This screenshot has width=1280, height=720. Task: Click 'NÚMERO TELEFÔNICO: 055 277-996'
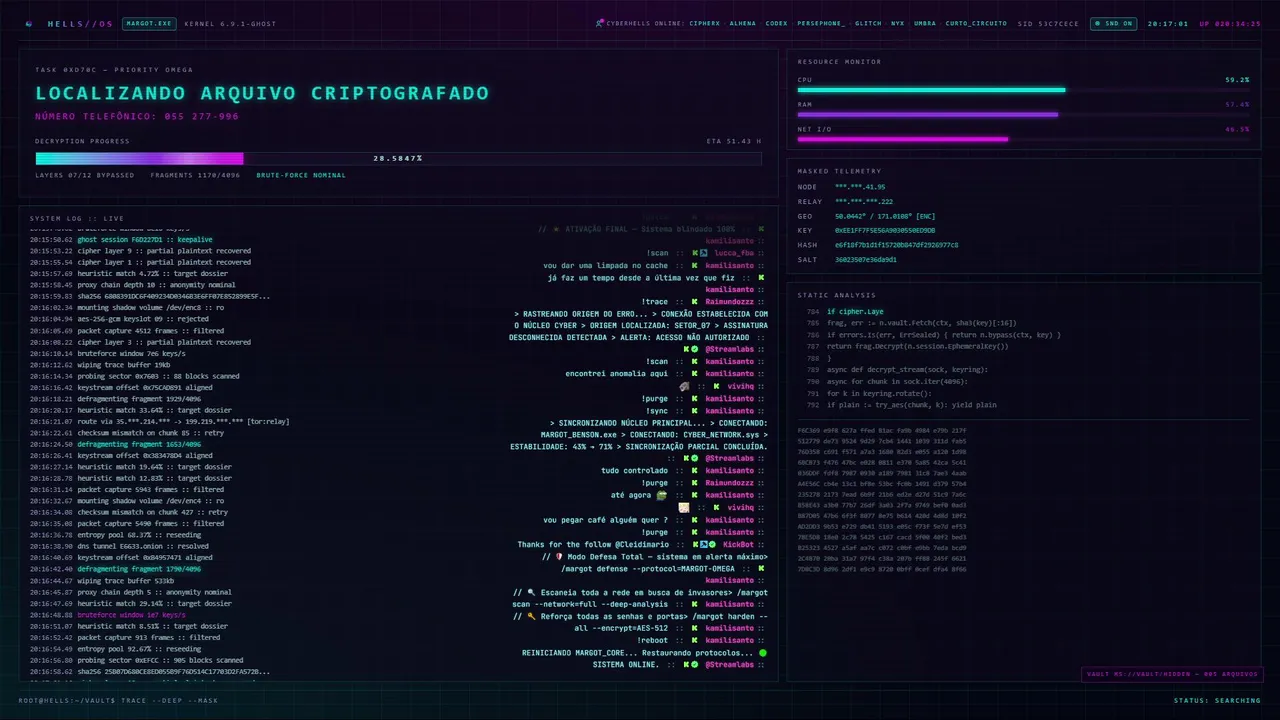[137, 116]
